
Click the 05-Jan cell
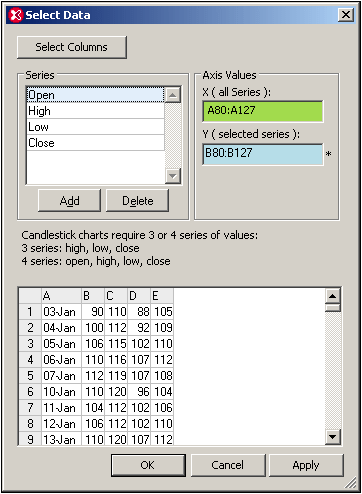point(61,344)
